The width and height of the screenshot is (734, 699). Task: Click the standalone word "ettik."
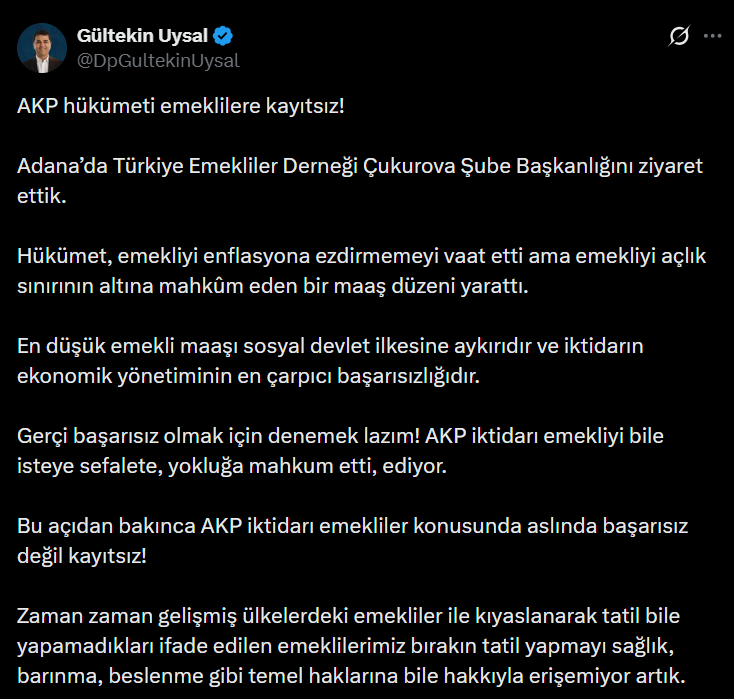point(42,196)
